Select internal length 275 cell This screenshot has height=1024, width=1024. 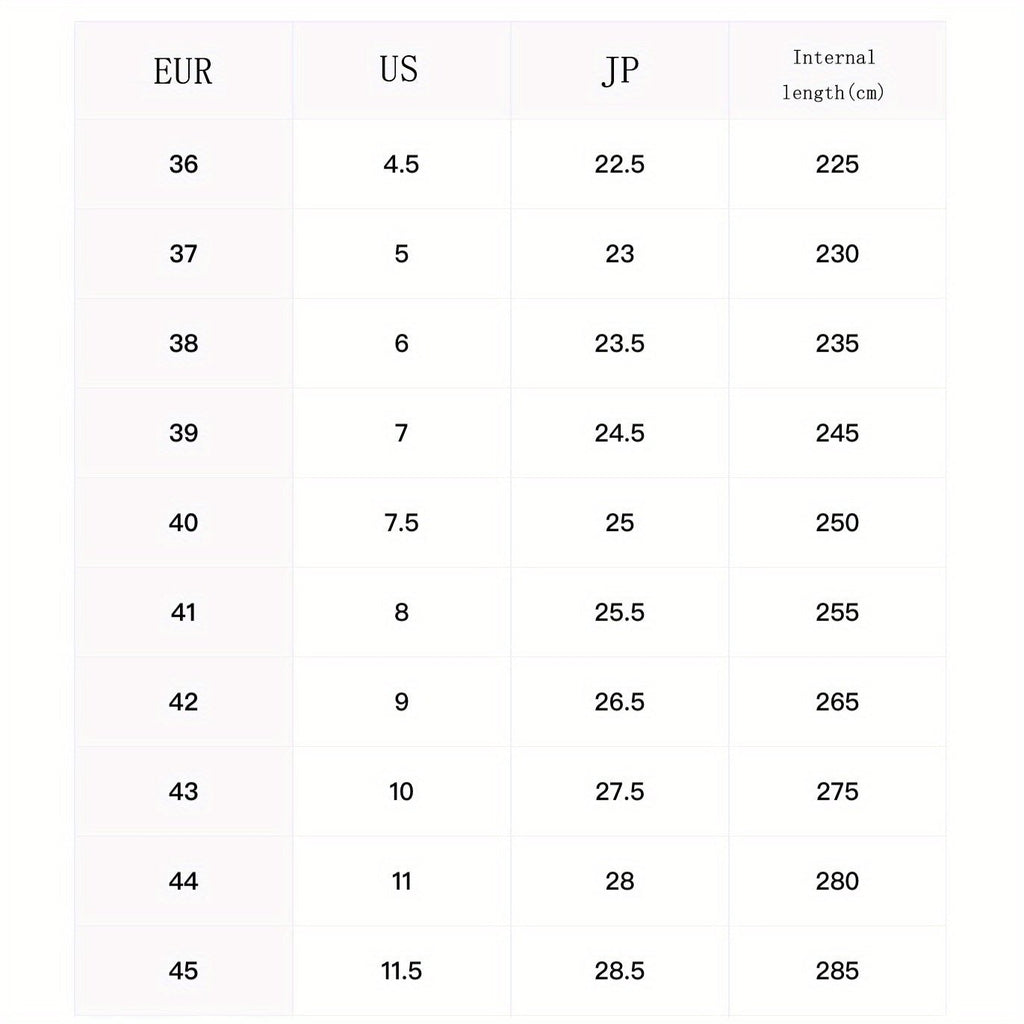(x=837, y=791)
